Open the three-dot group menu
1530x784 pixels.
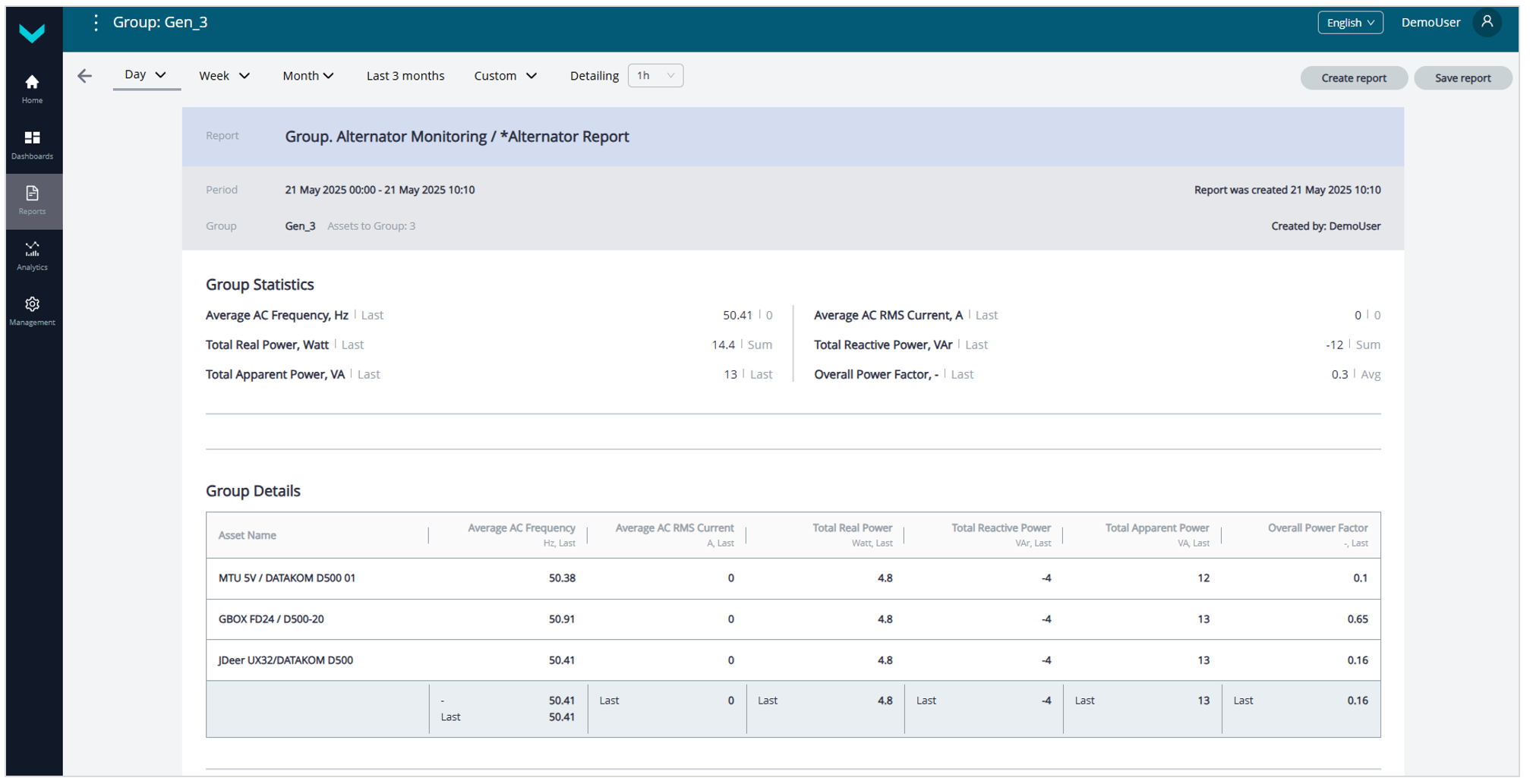[x=96, y=23]
